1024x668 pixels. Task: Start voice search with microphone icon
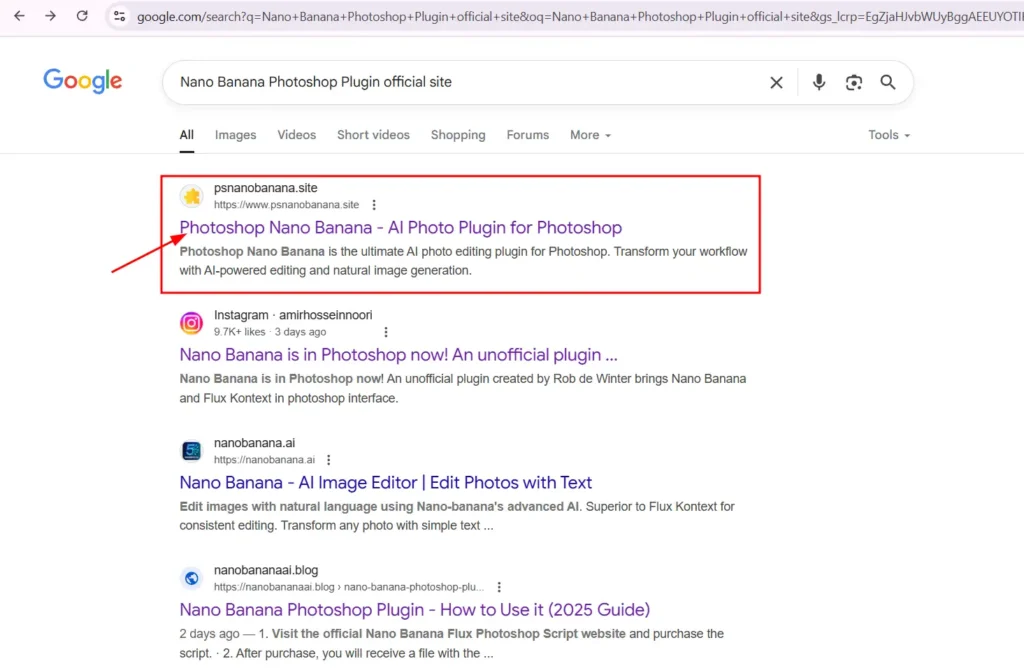point(818,82)
